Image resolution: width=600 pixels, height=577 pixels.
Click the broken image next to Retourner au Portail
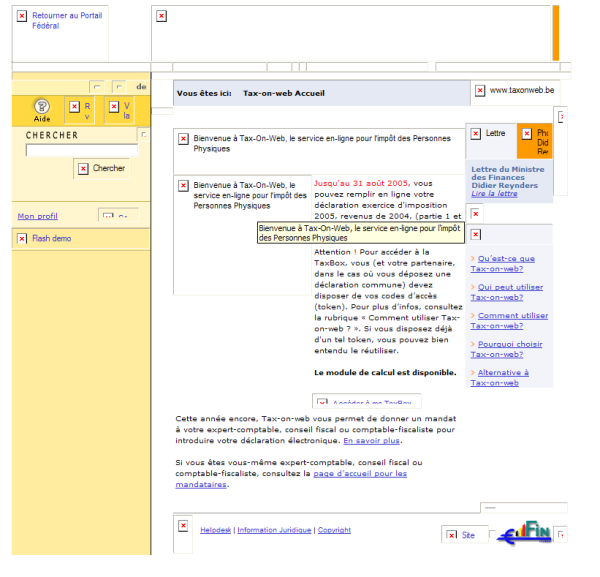pyautogui.click(x=22, y=17)
